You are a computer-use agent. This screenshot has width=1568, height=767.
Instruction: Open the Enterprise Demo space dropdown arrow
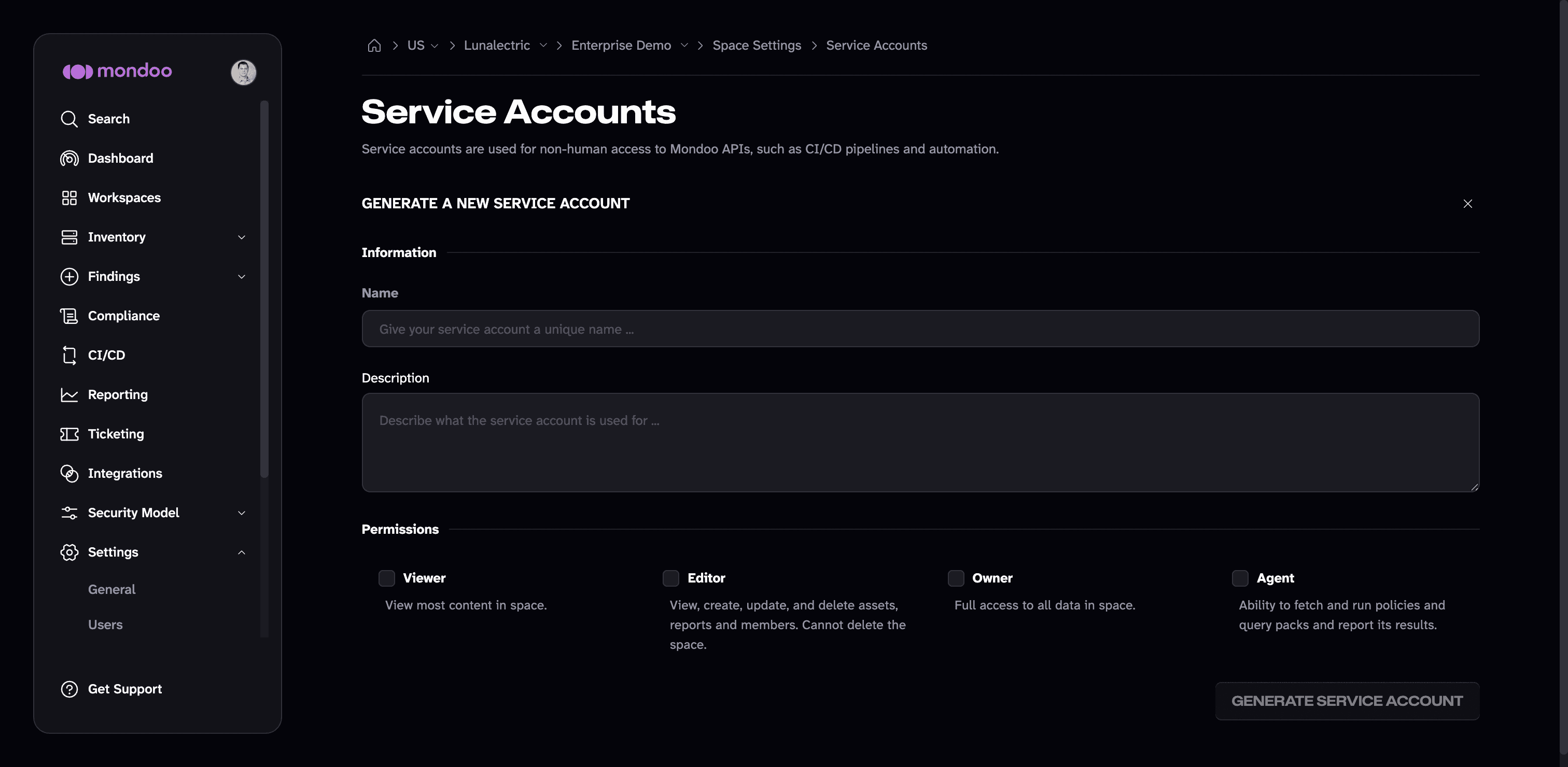pos(684,46)
